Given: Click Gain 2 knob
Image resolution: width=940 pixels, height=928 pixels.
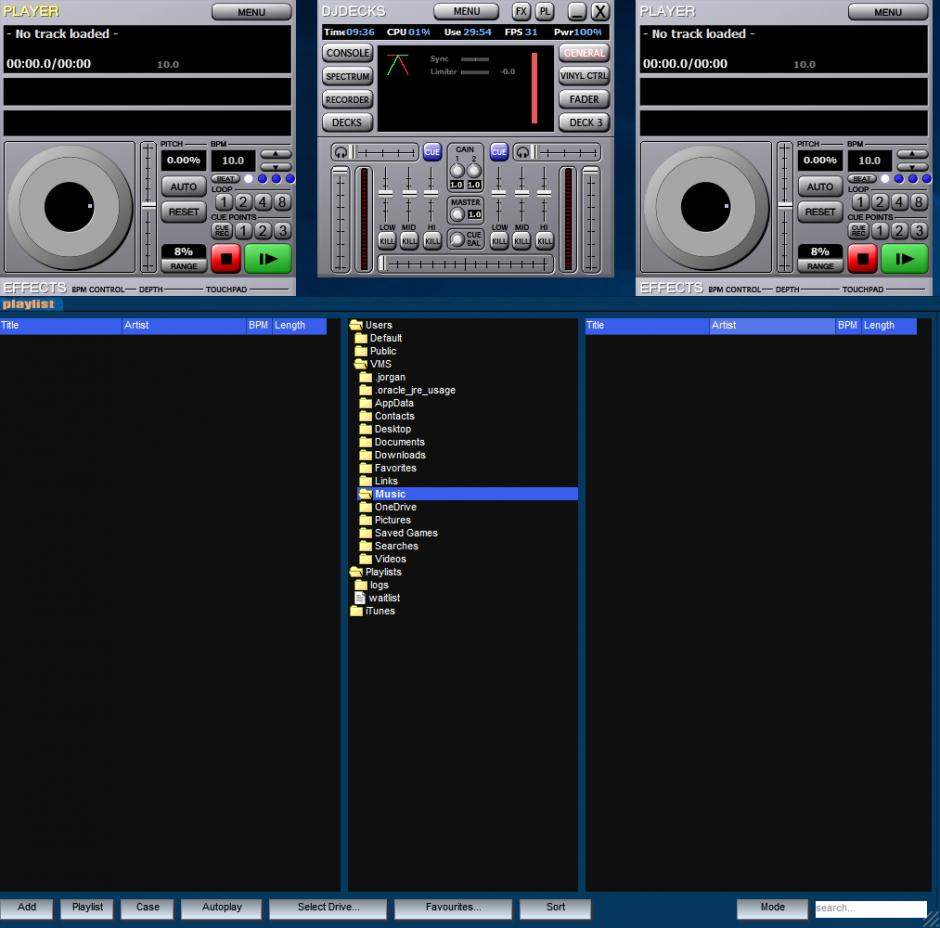Looking at the screenshot, I should [x=474, y=170].
